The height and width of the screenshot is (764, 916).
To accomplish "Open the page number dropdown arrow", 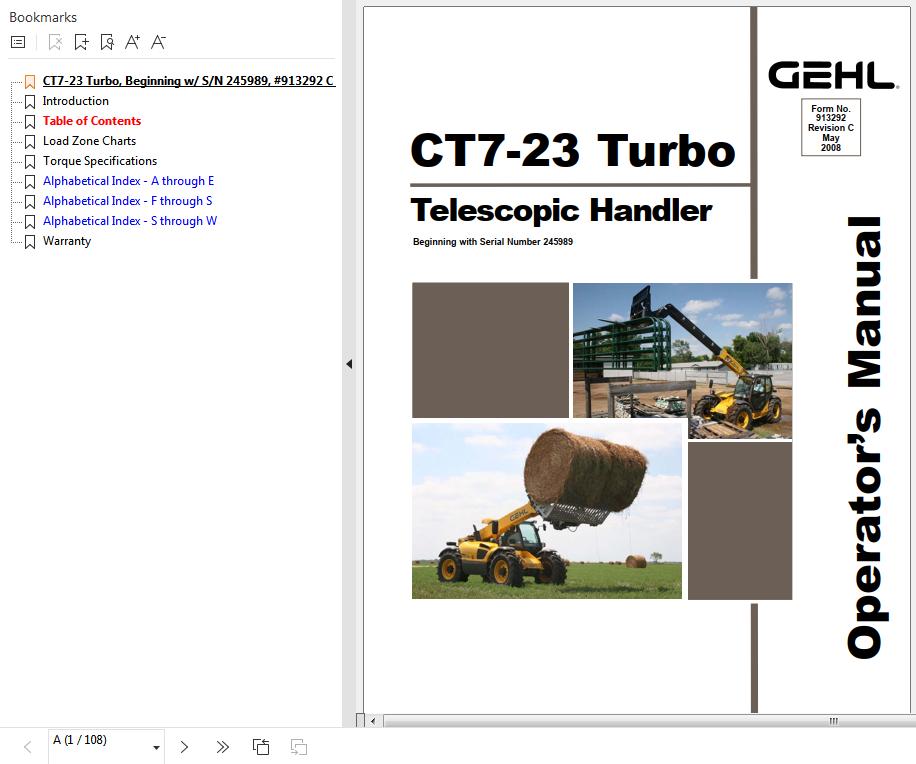I will coord(157,747).
